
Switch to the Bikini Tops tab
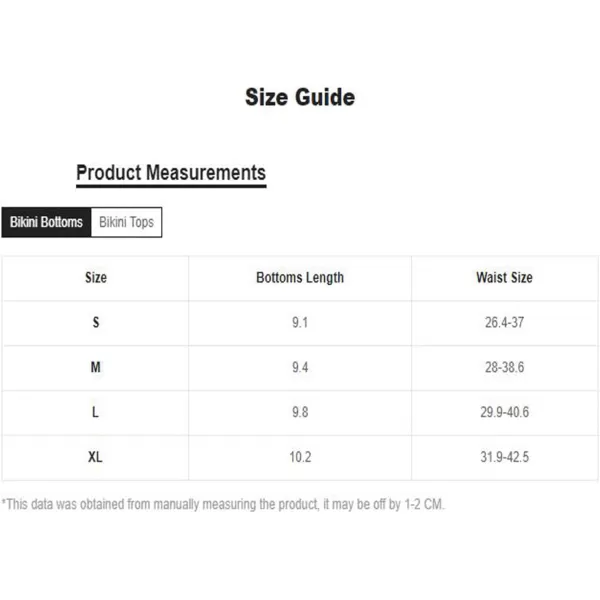(x=126, y=222)
